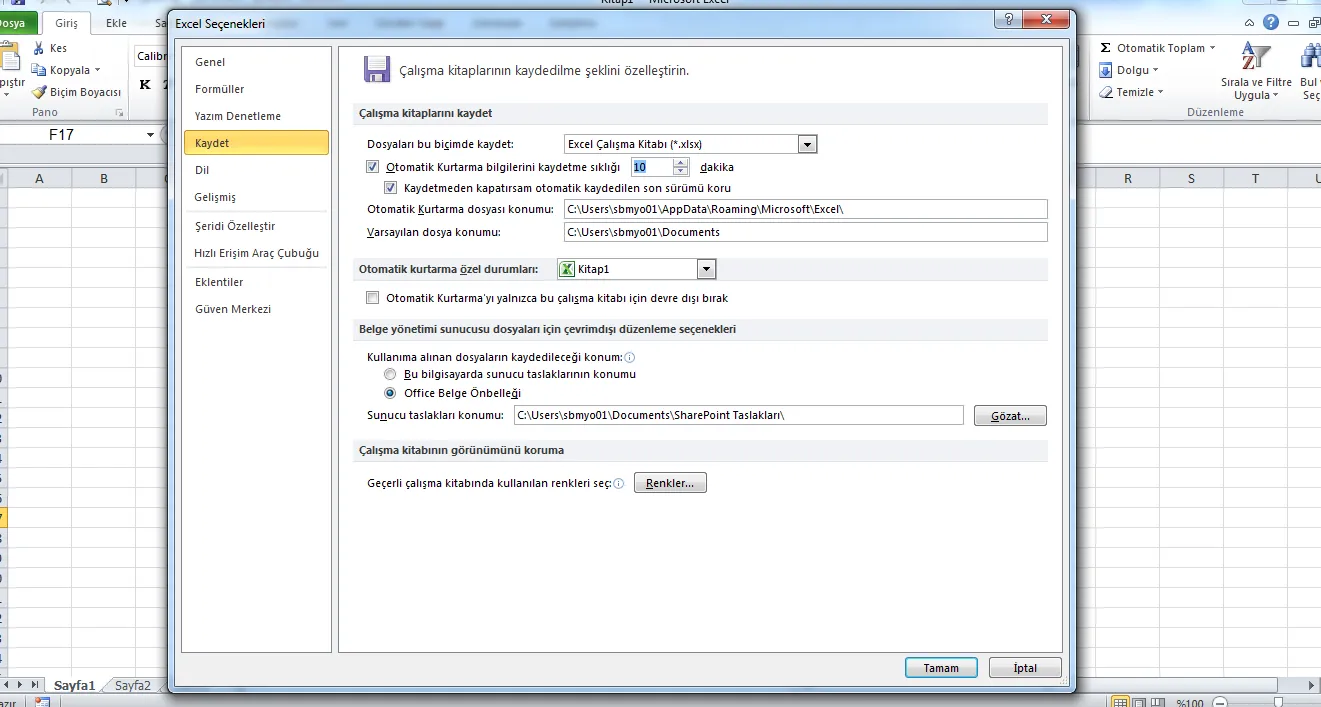Screen dimensions: 1321x707
Task: Click the Varsayılan dosya konumu text field
Action: tap(805, 232)
